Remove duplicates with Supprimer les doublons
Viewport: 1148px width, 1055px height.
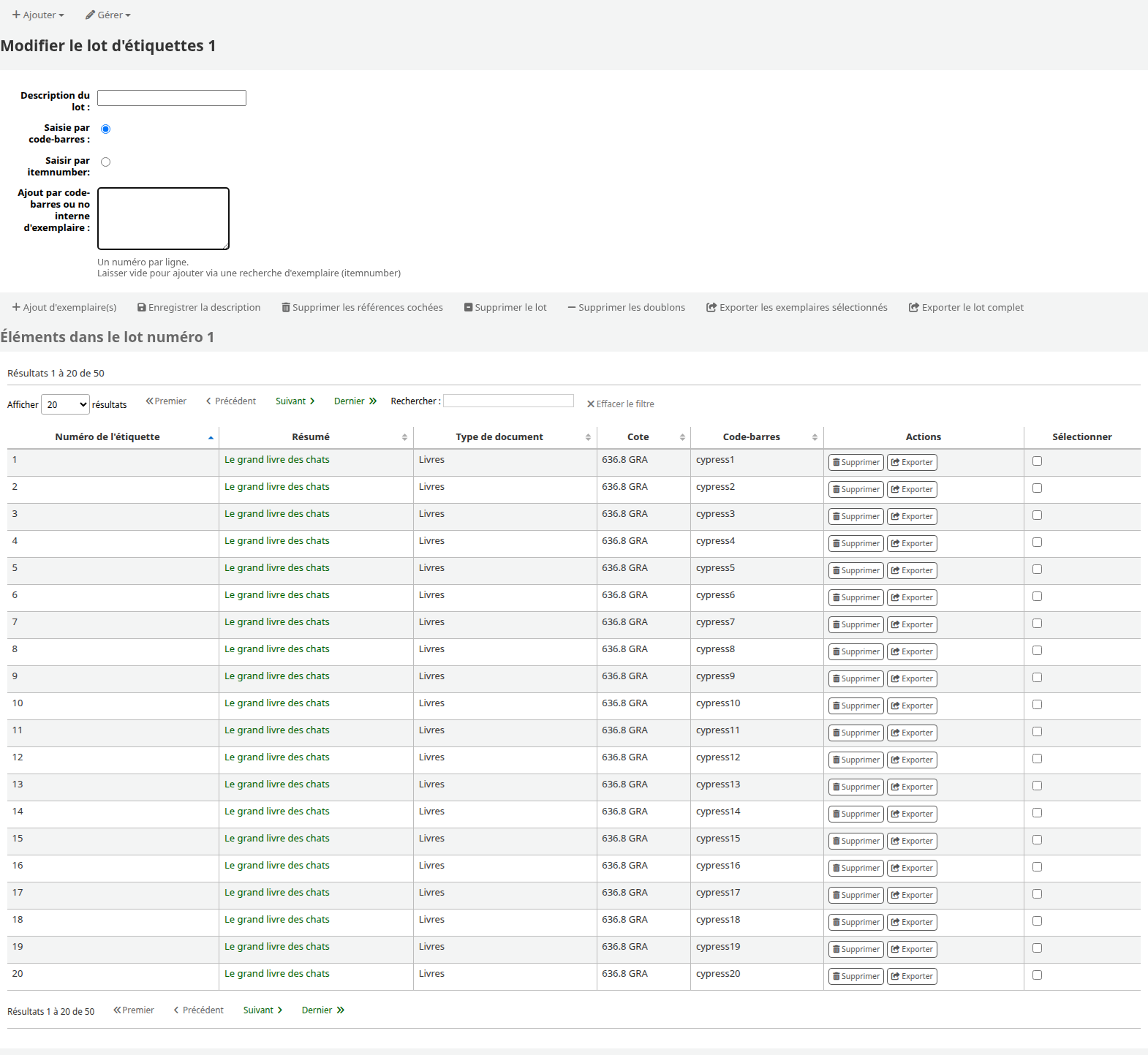pos(627,308)
